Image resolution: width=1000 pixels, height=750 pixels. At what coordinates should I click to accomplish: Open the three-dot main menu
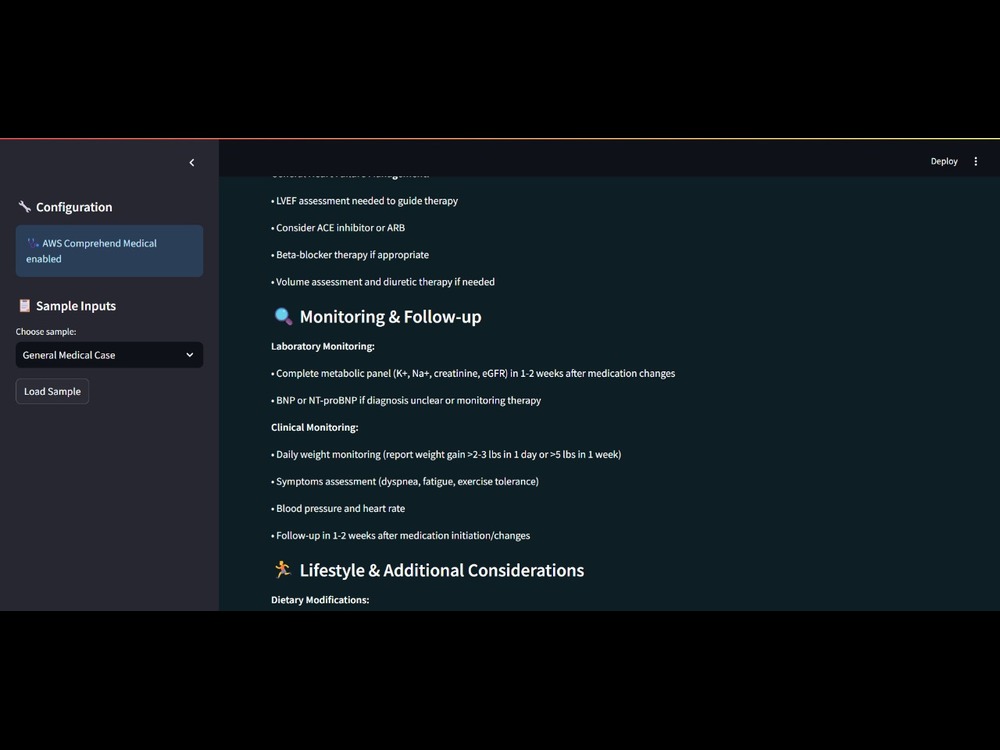975,161
